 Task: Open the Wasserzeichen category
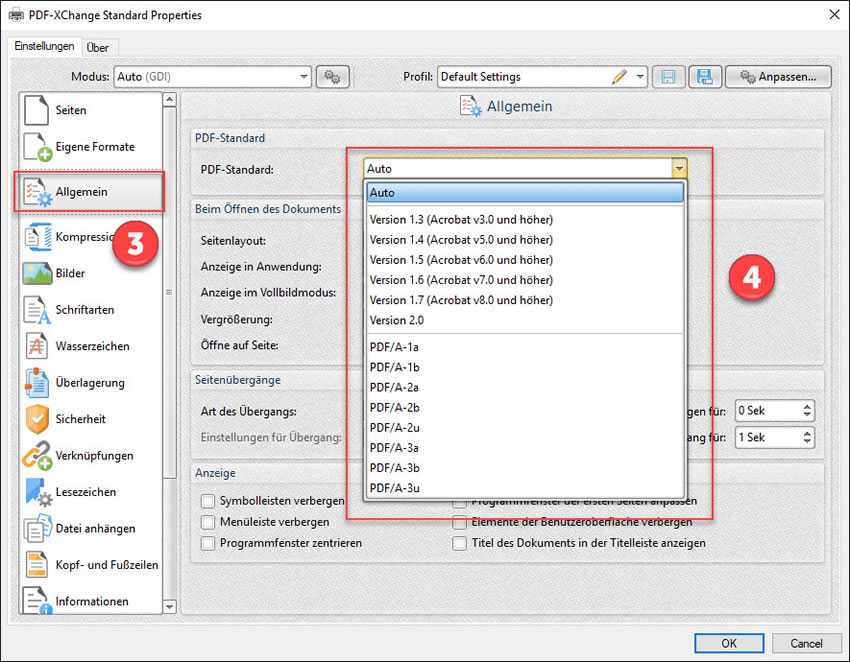91,346
